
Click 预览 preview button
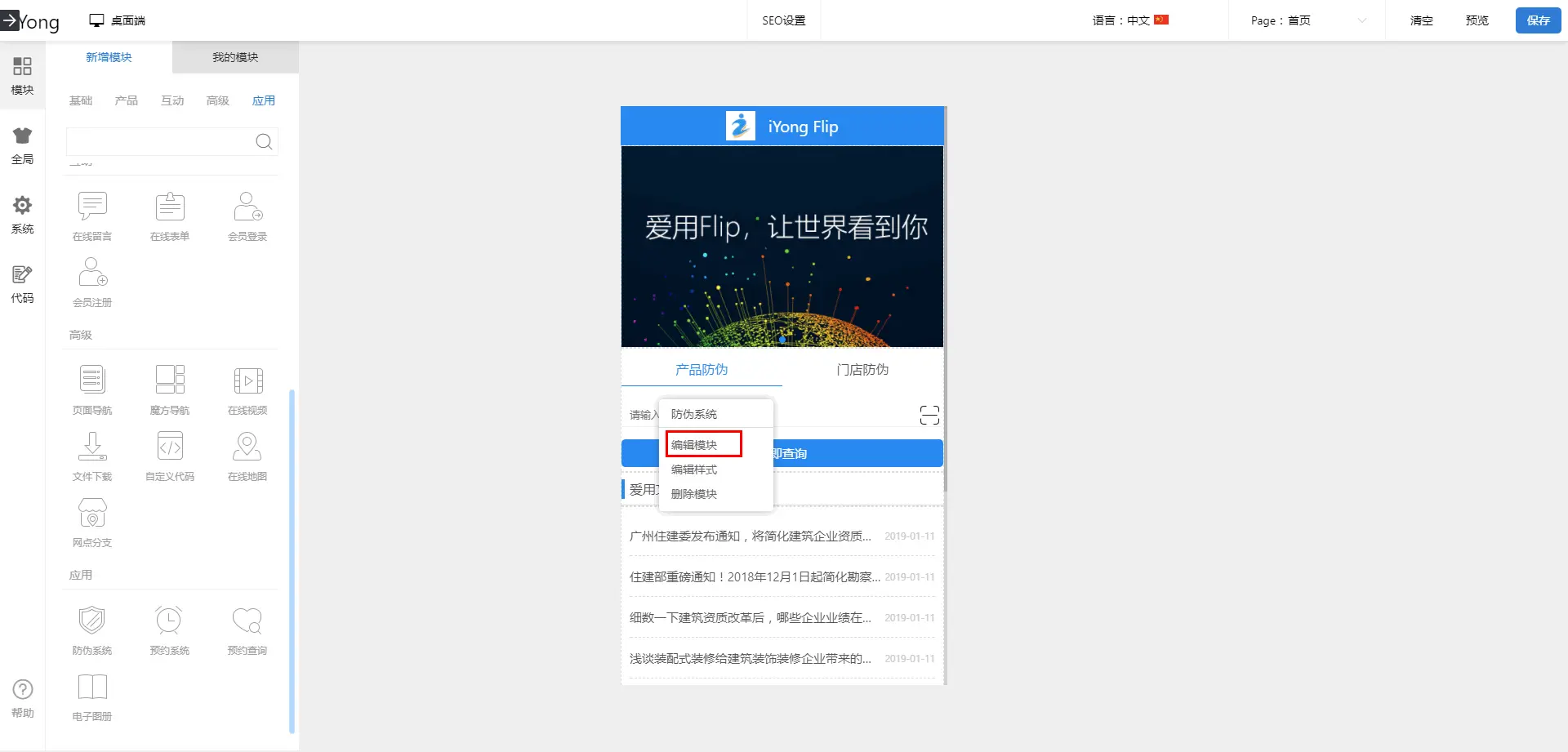click(1477, 20)
